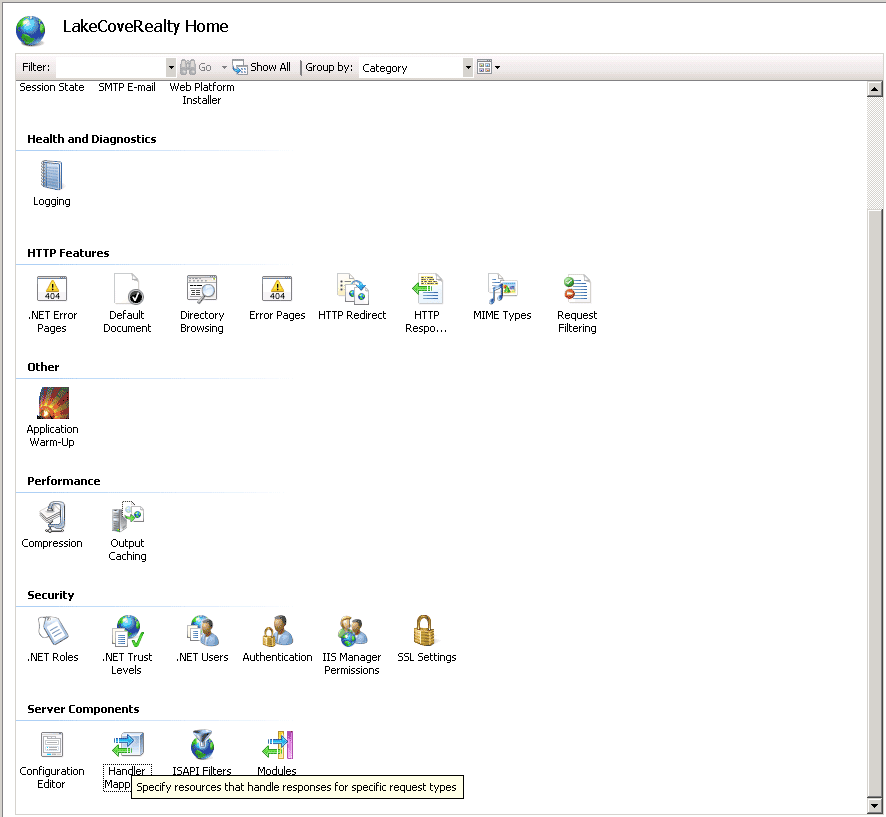Open Handler Mappings feature
The height and width of the screenshot is (817, 886).
[x=127, y=760]
